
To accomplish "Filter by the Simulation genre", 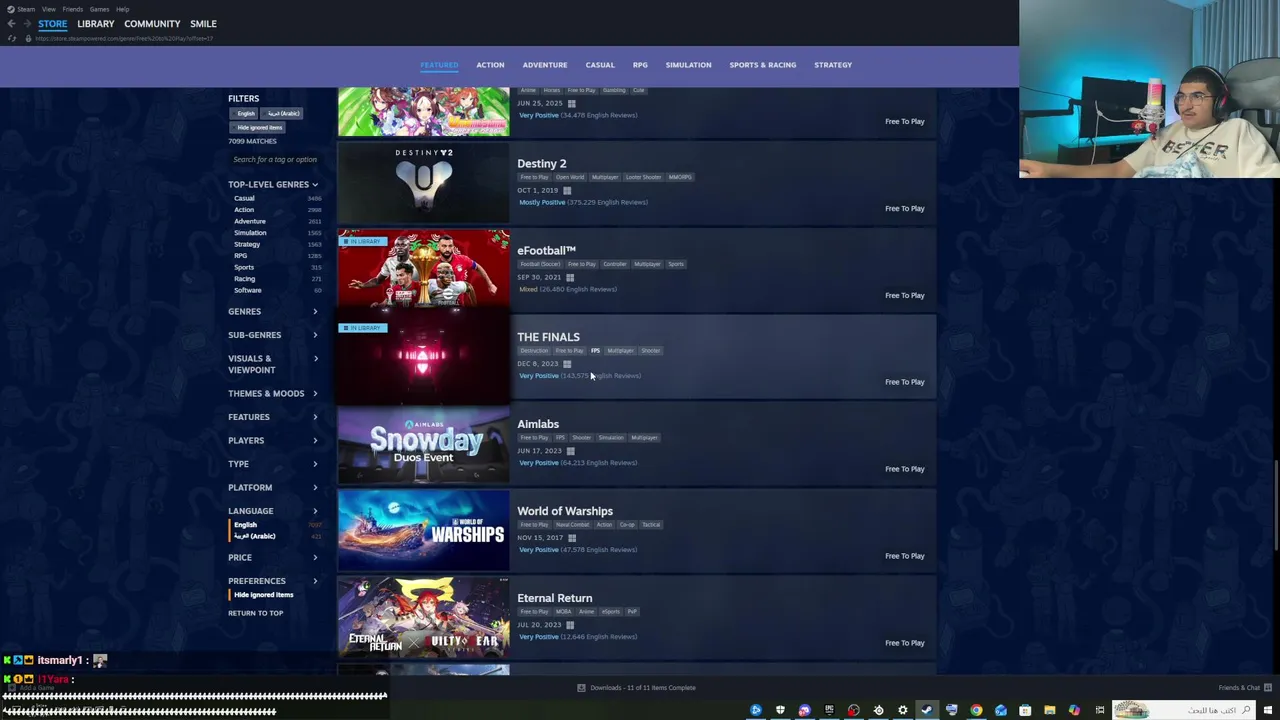I will click(x=250, y=233).
